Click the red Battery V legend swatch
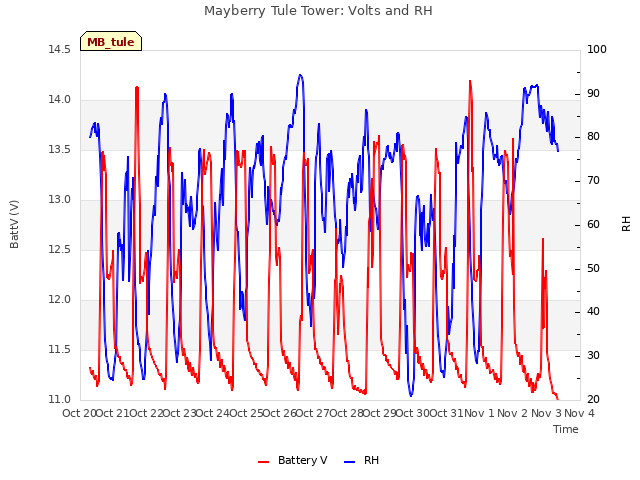 click(264, 462)
